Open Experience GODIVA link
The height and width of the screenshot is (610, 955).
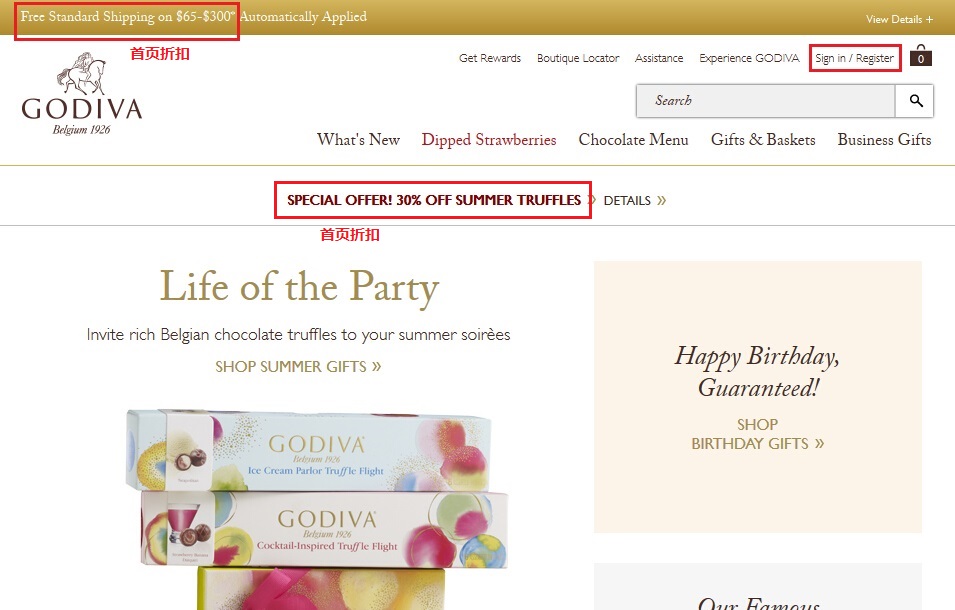[x=749, y=58]
